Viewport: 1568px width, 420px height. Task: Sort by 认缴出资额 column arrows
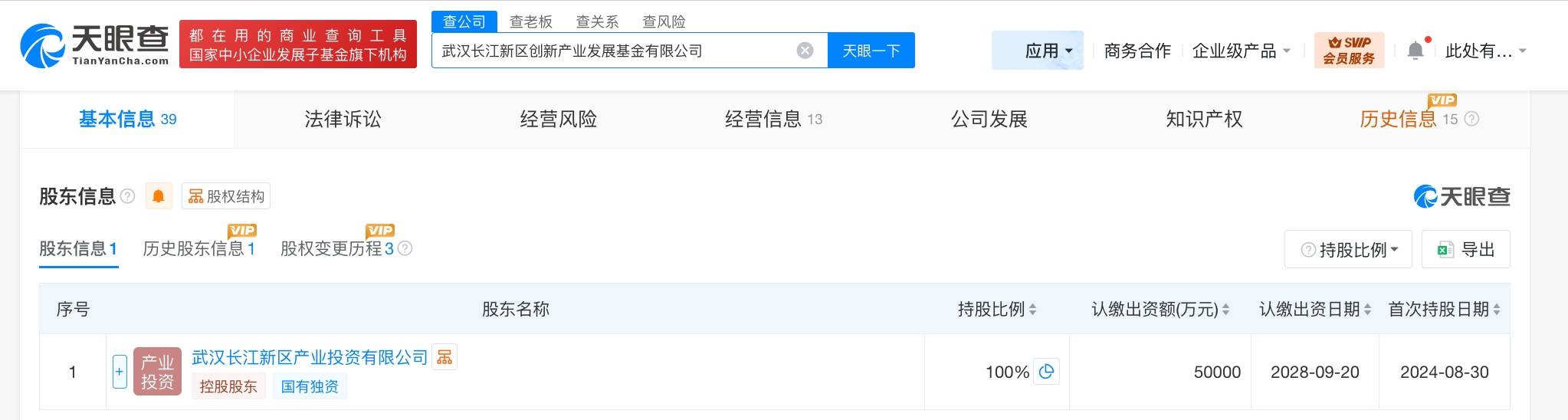pos(1225,310)
